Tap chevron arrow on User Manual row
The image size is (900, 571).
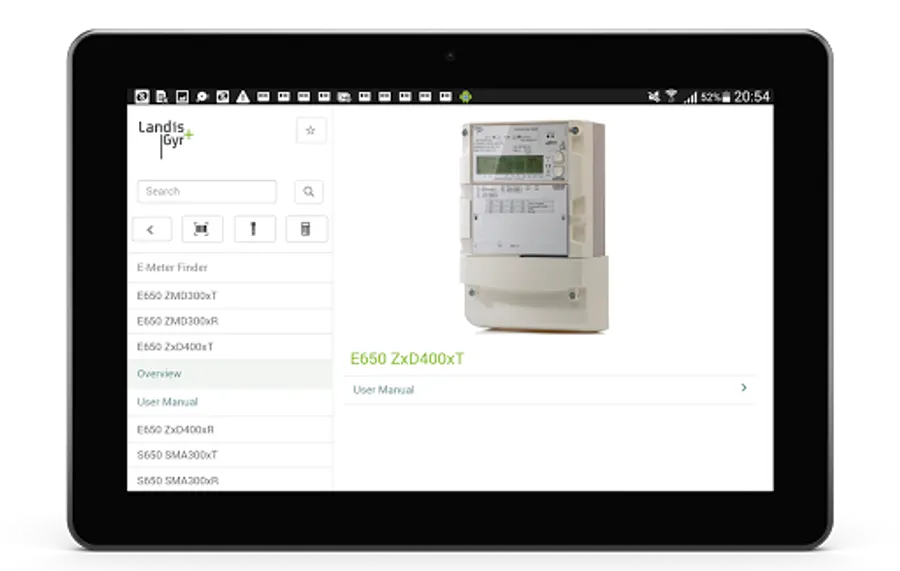pos(744,388)
